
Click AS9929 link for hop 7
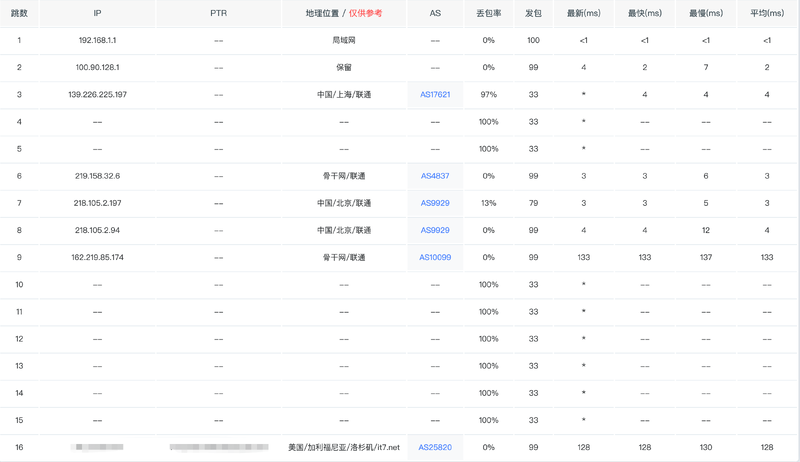pyautogui.click(x=435, y=203)
